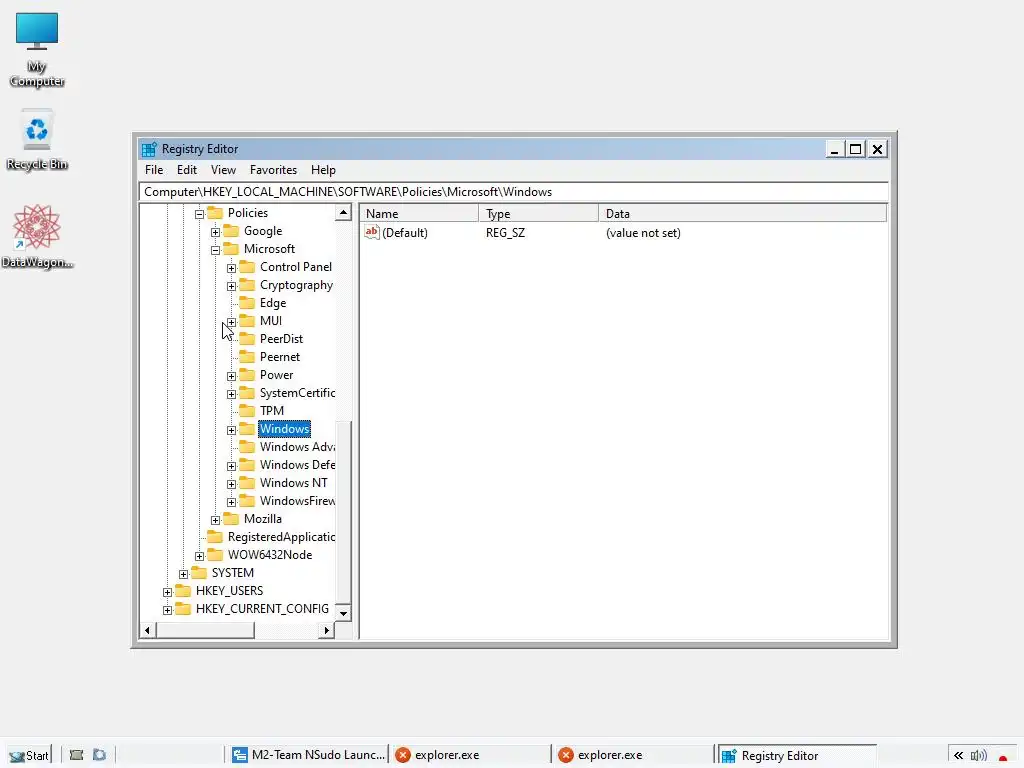Click the HKEY_USERS folder icon
This screenshot has width=1024, height=768.
pos(184,590)
